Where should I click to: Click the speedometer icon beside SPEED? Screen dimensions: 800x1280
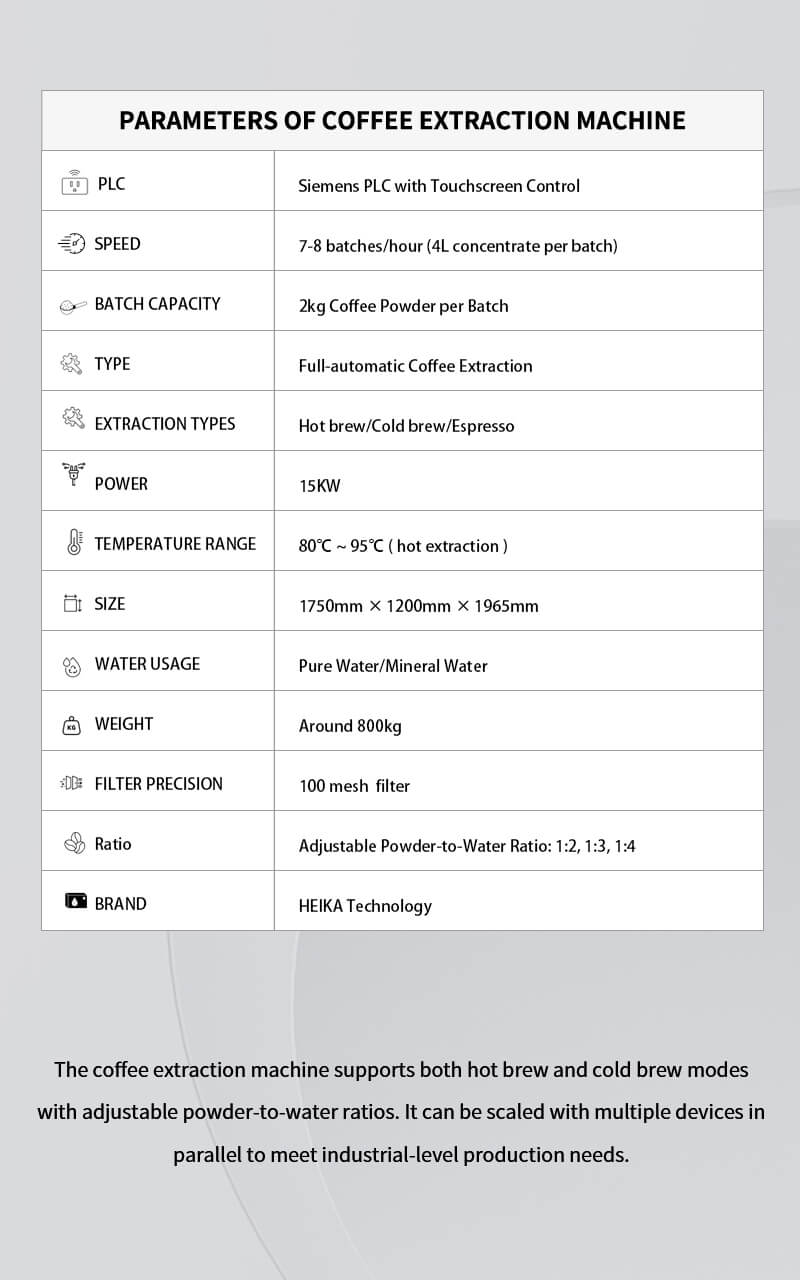point(72,245)
